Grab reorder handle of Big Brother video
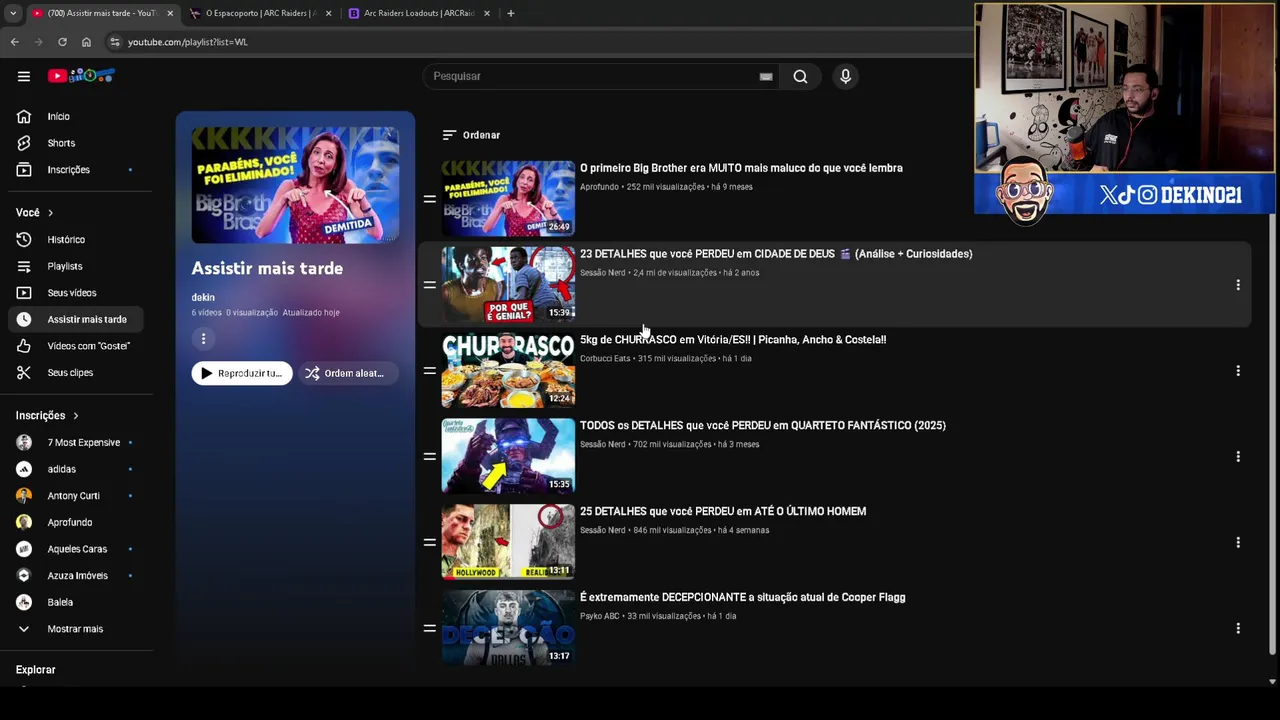The height and width of the screenshot is (720, 1280). (x=430, y=199)
